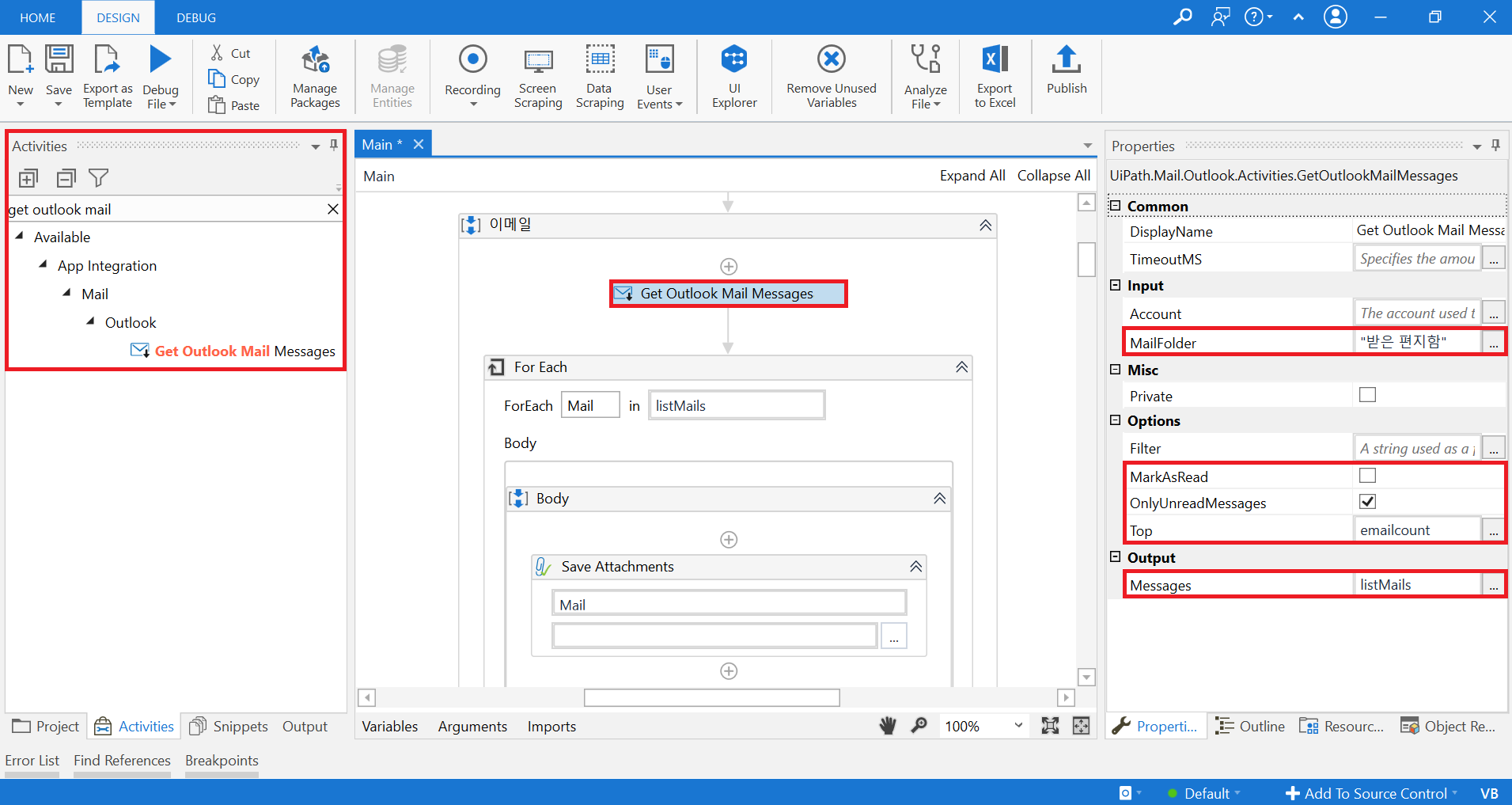1512x805 pixels.
Task: Click the Paste clipboard icon
Action: click(217, 104)
